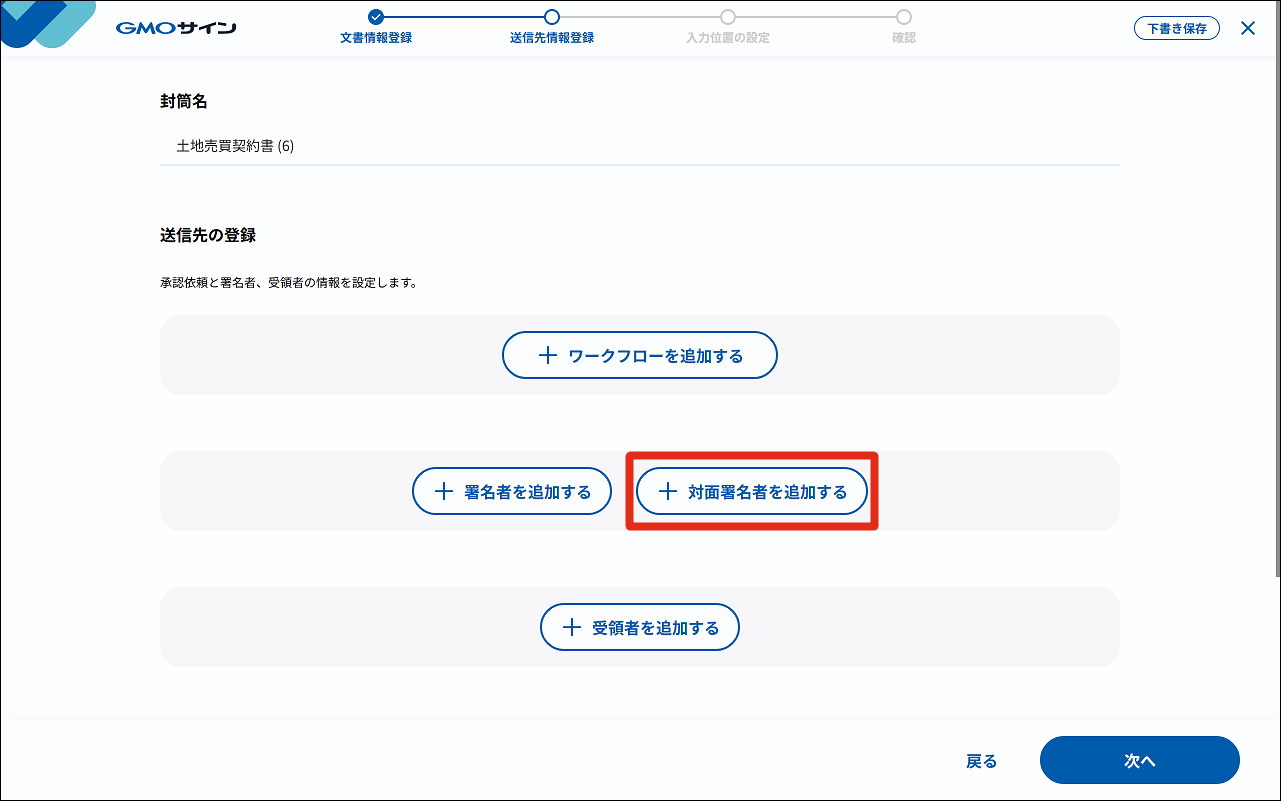This screenshot has height=801, width=1281.
Task: Save draft with 下書き保存 button
Action: (x=1177, y=28)
